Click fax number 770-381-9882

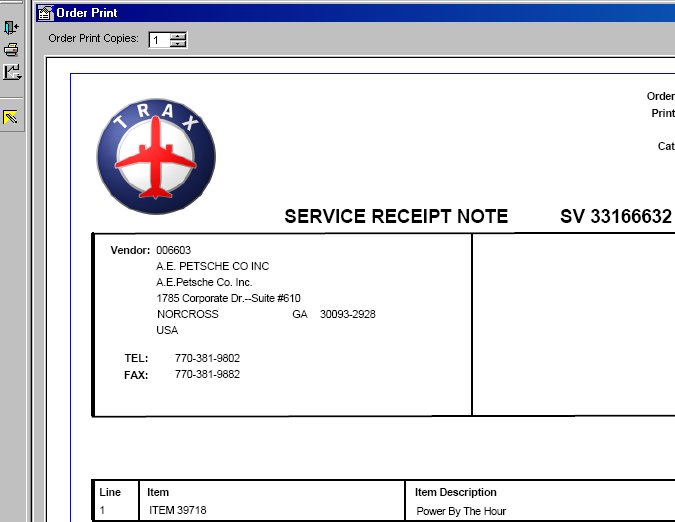207,374
